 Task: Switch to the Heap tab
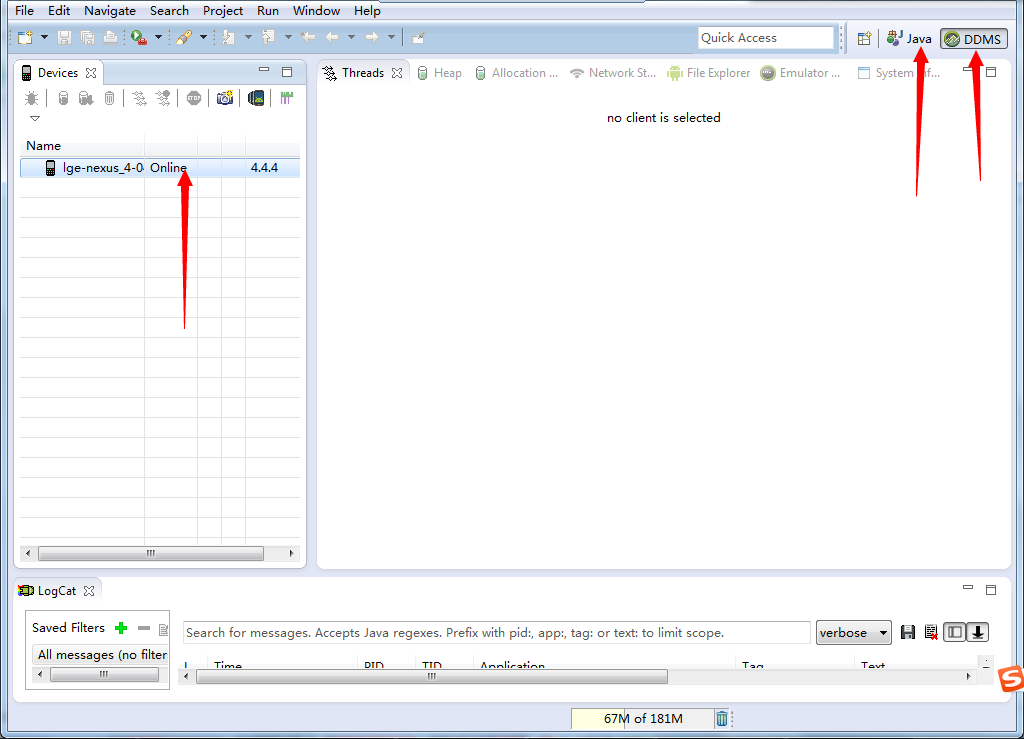[439, 72]
